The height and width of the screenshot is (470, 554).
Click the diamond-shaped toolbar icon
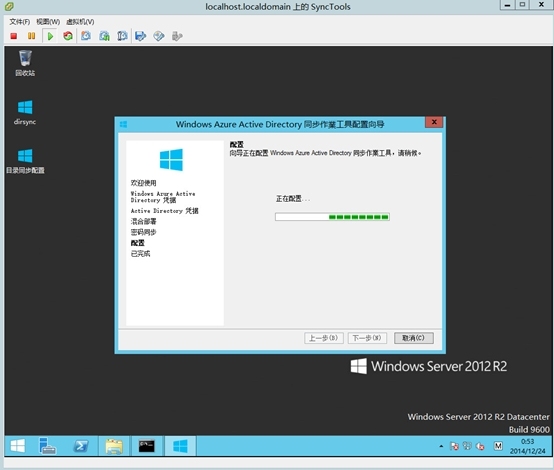click(x=159, y=36)
